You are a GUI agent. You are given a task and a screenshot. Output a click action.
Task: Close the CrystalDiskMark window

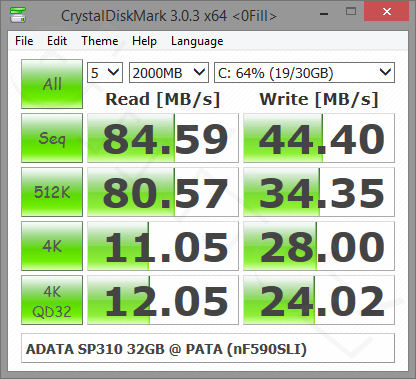click(x=387, y=11)
